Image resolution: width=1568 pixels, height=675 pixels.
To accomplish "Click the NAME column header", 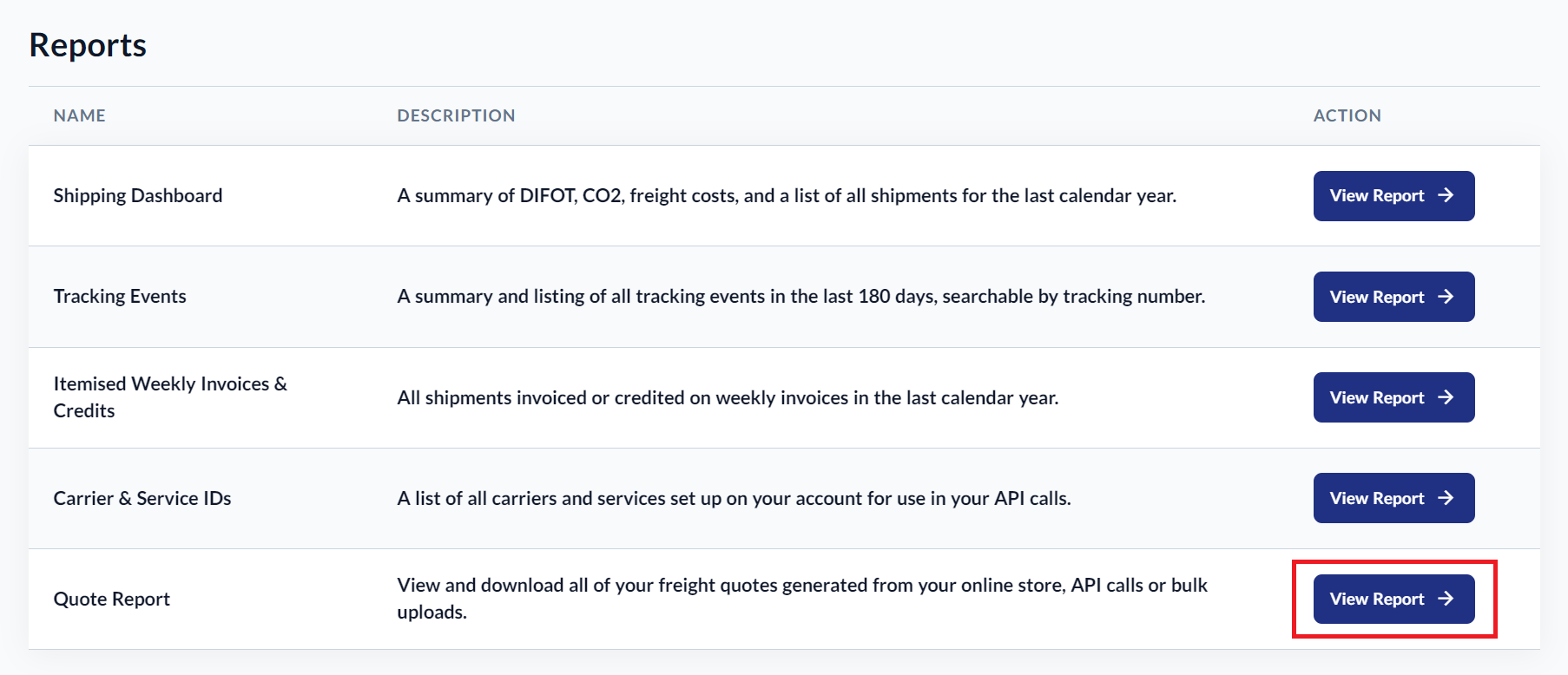I will (x=80, y=115).
